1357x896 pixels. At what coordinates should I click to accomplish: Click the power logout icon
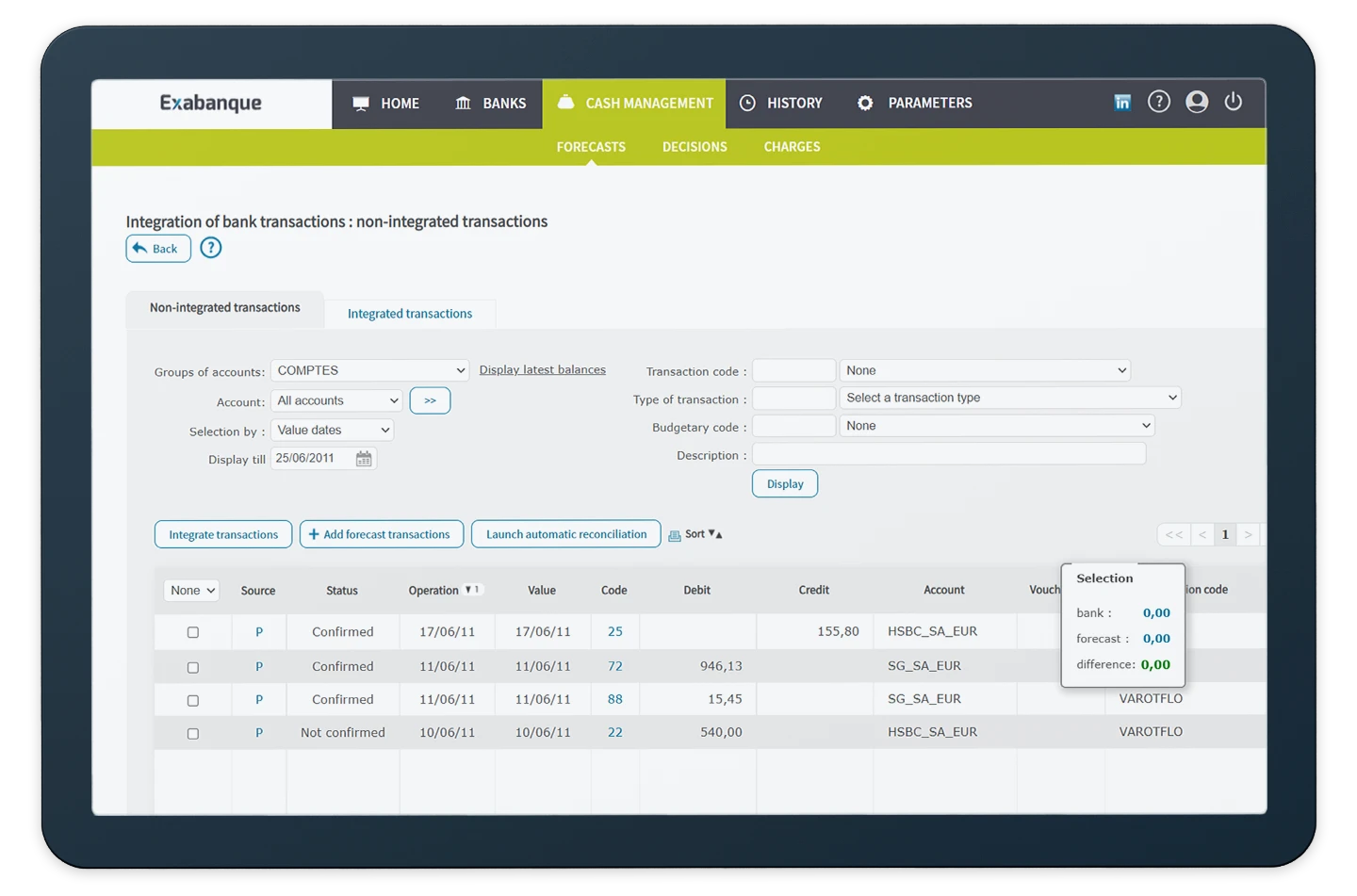[x=1233, y=102]
